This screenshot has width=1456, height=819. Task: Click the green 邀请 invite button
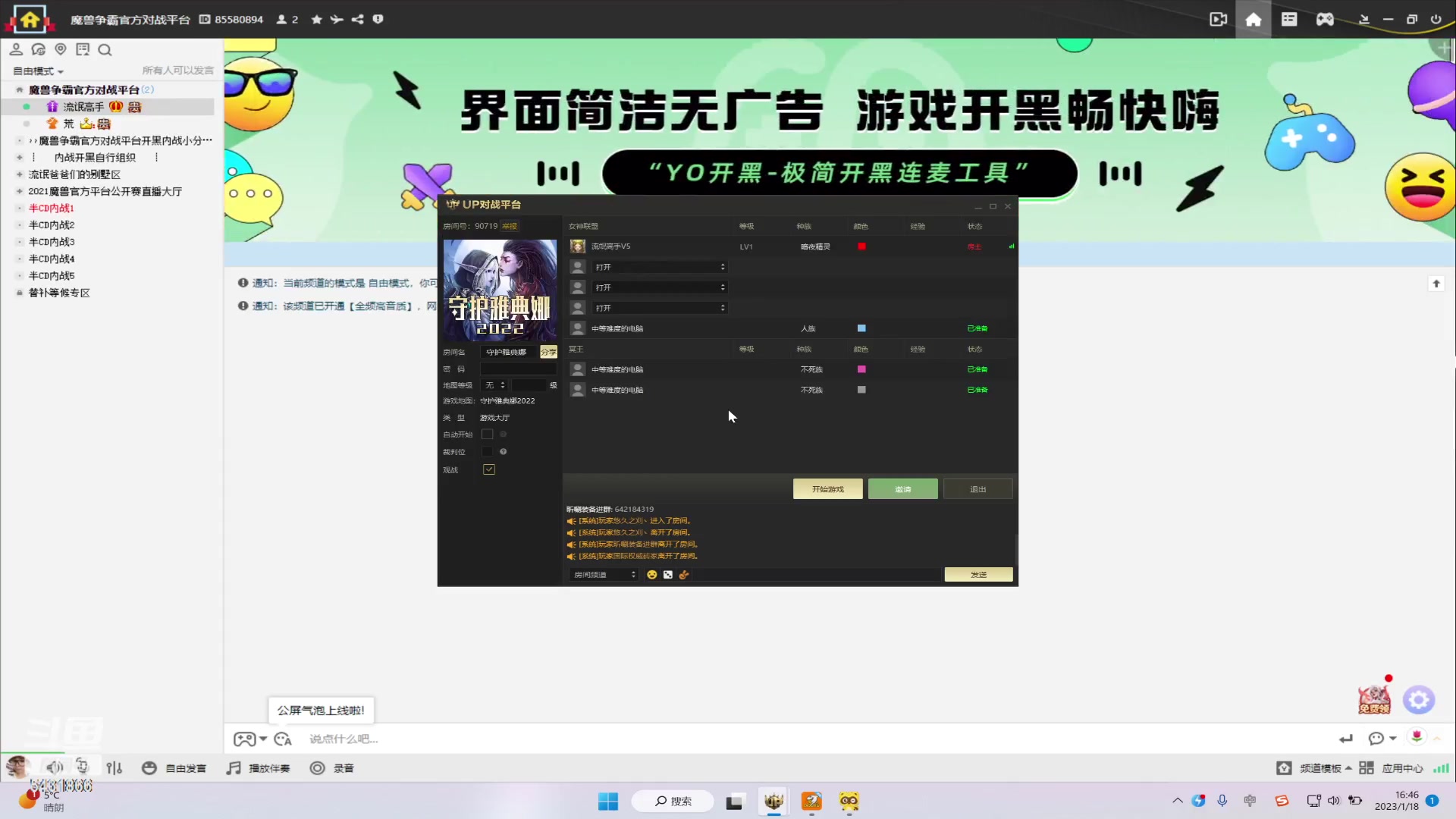click(902, 489)
